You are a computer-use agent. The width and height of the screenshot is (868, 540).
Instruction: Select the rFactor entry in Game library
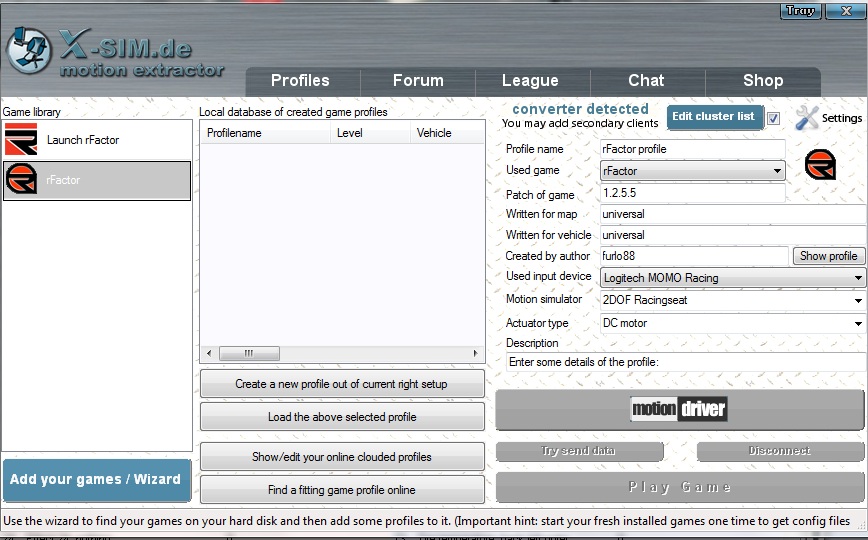[97, 180]
